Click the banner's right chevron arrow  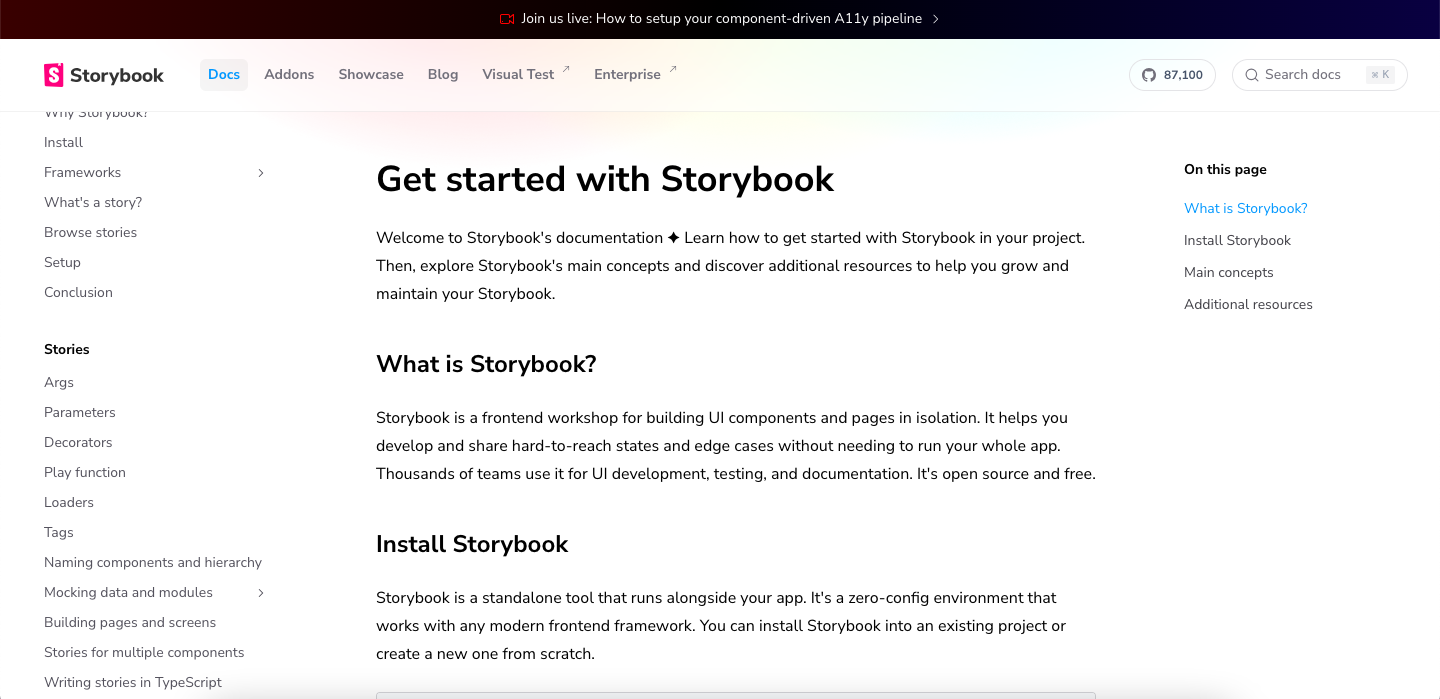pos(936,19)
